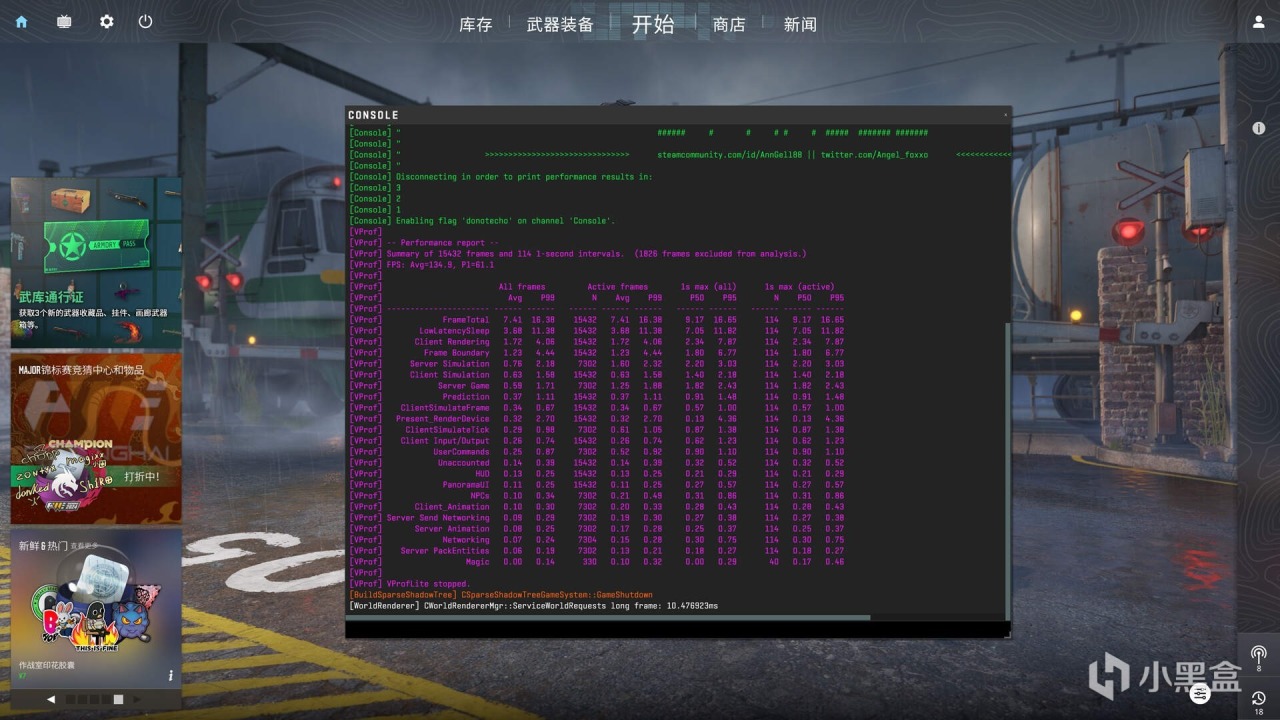This screenshot has width=1280, height=720.
Task: Click the 'FPS: Avg=134.9' console line
Action: [421, 265]
